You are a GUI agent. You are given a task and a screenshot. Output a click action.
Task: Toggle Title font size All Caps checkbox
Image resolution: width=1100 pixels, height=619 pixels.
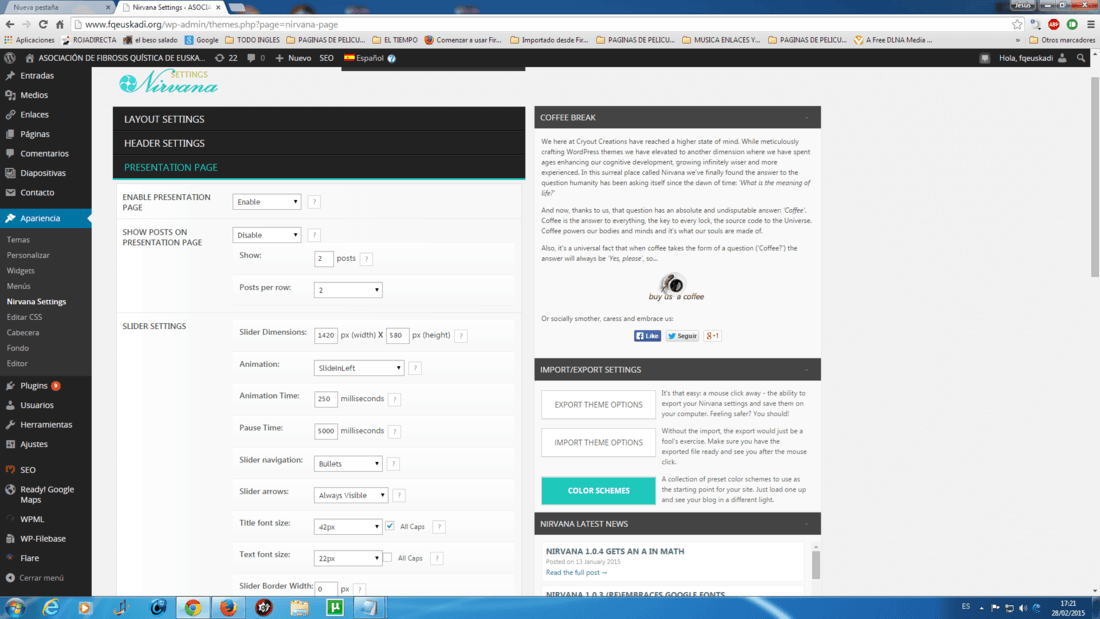pos(390,526)
